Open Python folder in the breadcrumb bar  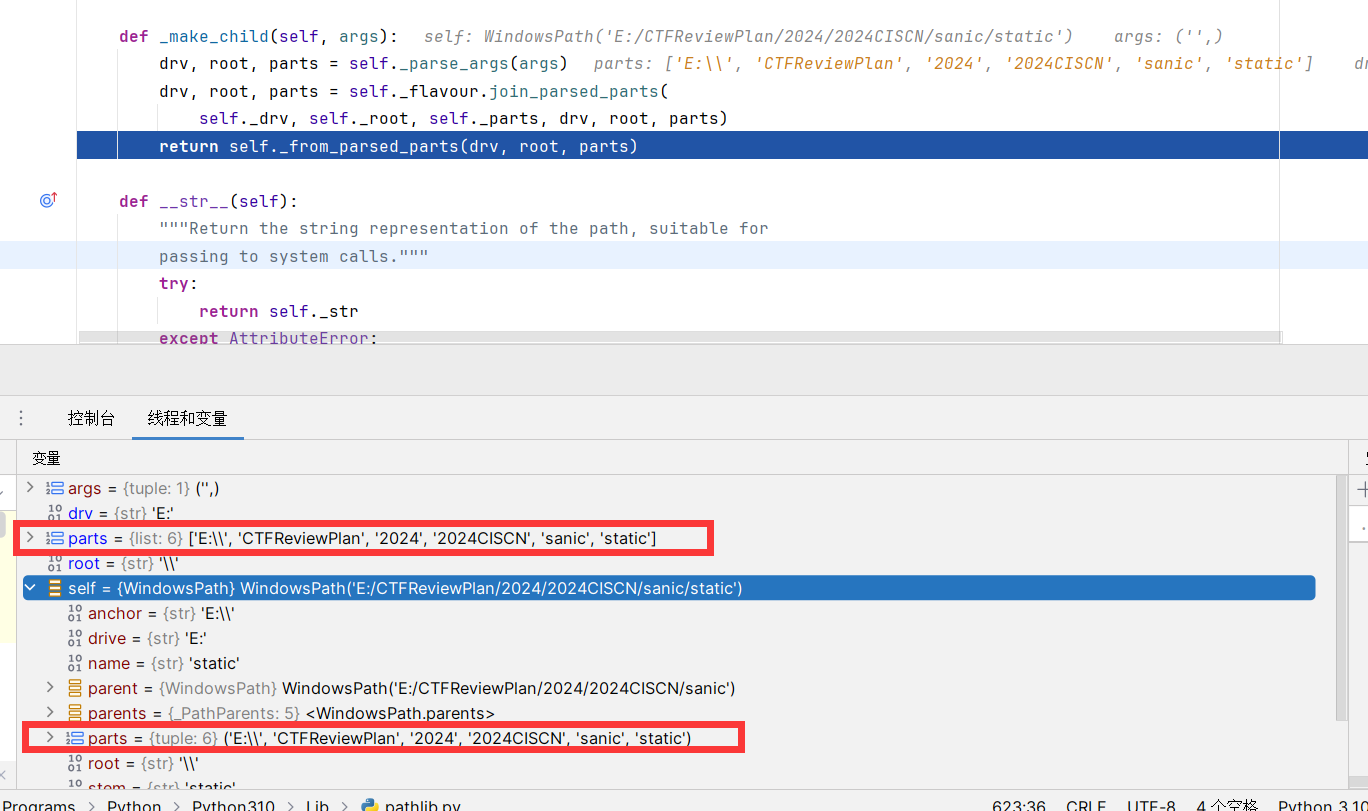coord(134,805)
